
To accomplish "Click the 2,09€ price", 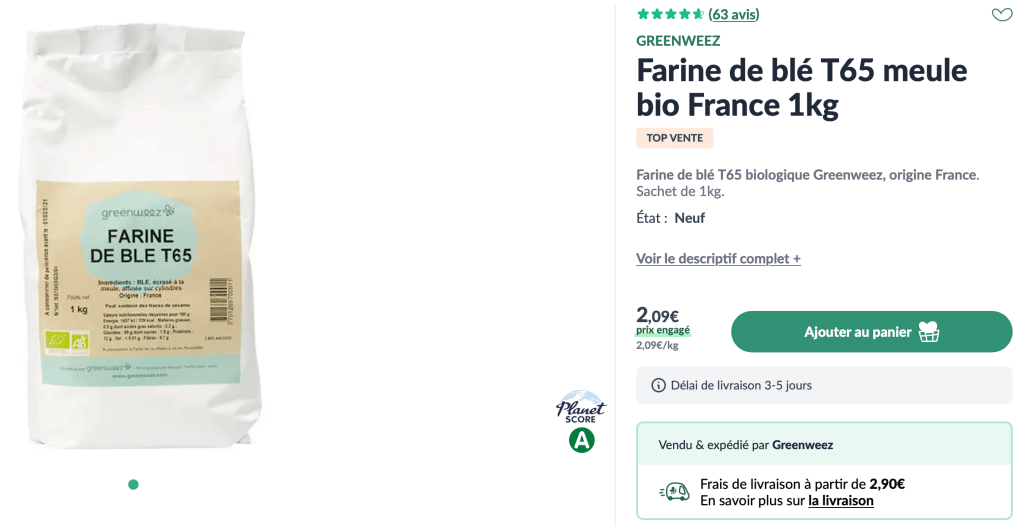I will click(x=657, y=315).
